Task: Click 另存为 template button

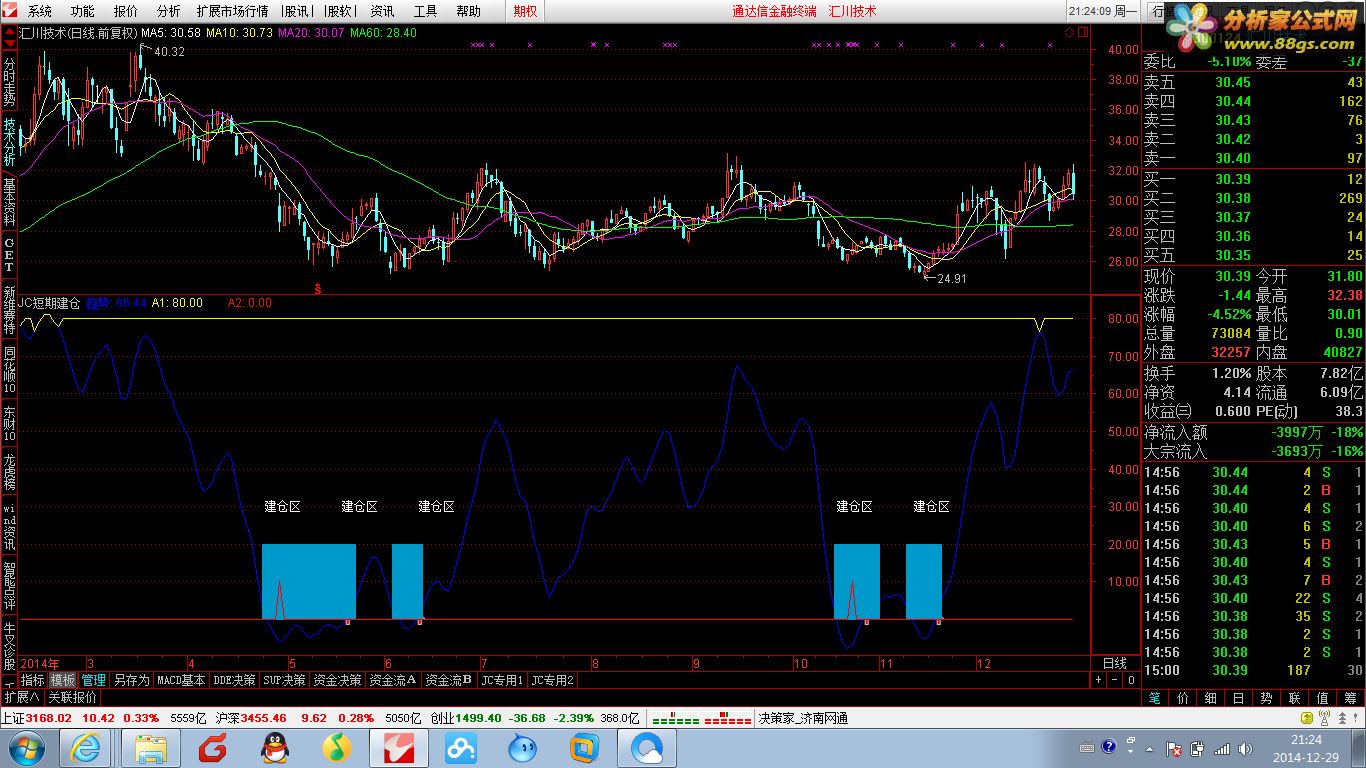Action: [x=131, y=680]
